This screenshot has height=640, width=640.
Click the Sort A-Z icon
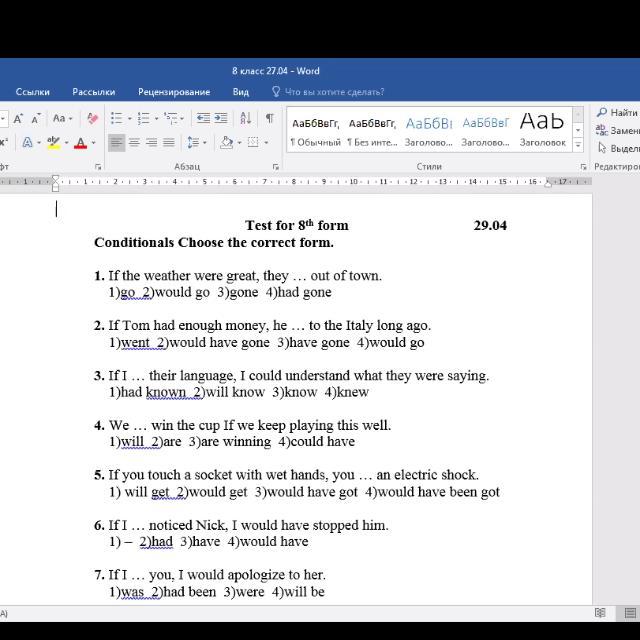[x=245, y=118]
